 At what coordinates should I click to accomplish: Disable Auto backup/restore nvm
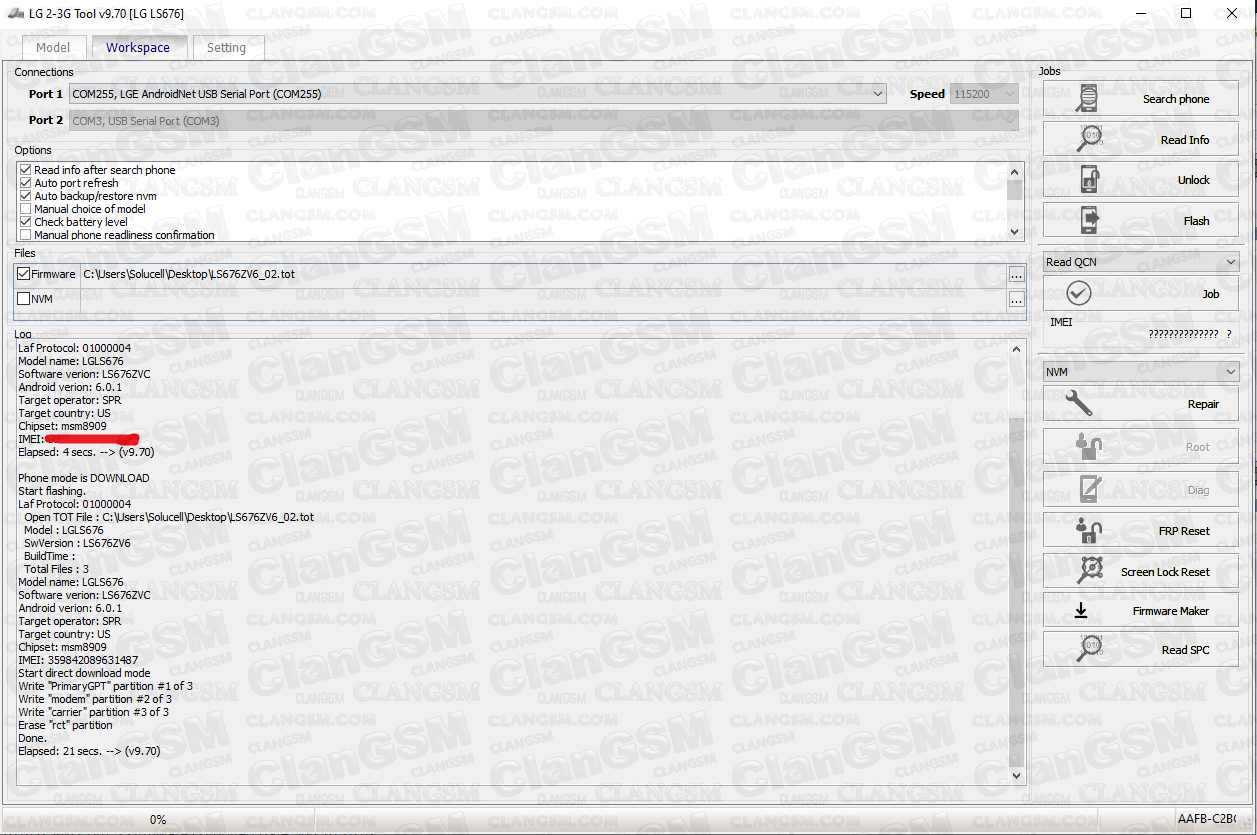pos(25,196)
